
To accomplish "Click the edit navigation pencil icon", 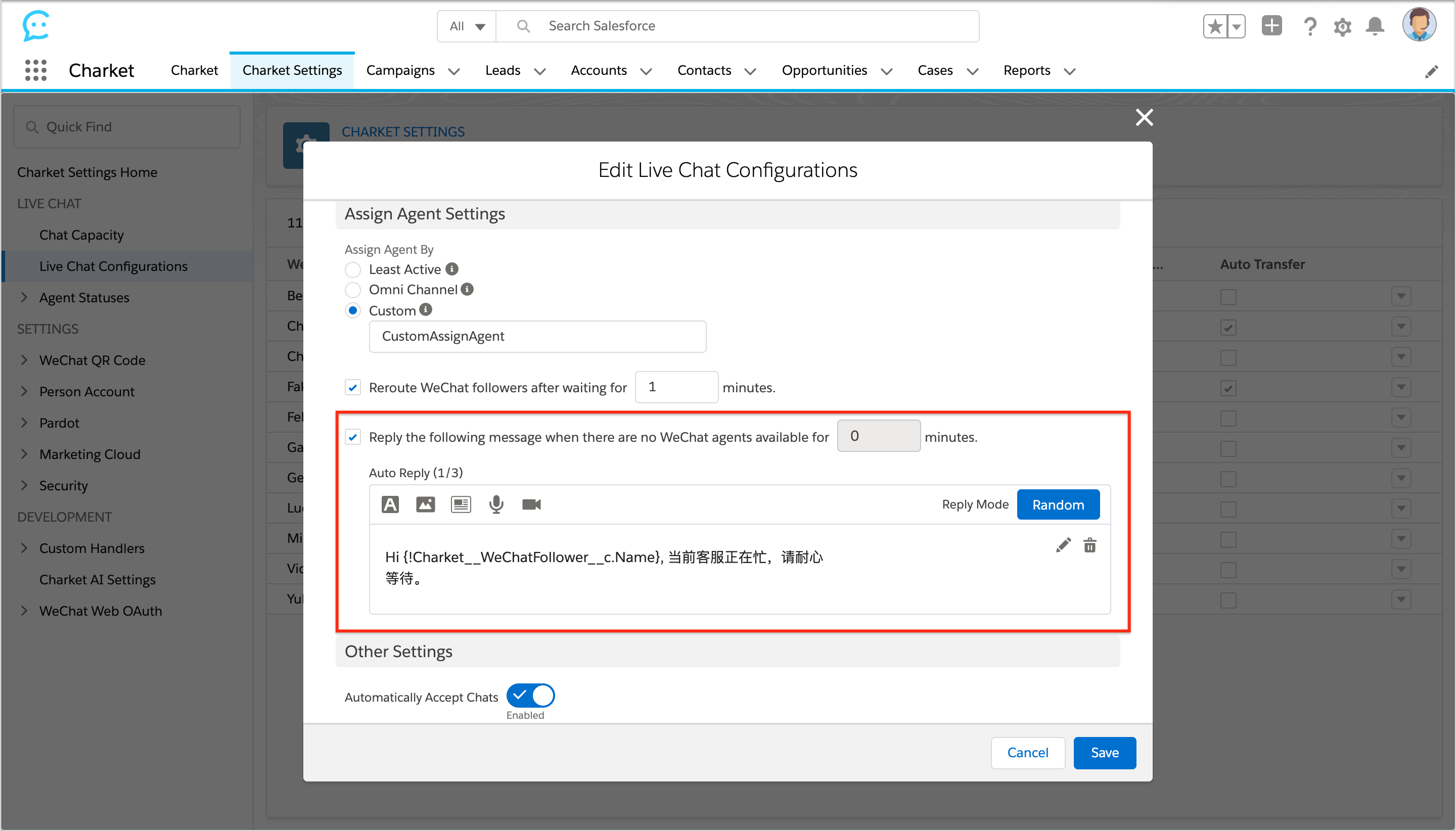I will (x=1431, y=71).
